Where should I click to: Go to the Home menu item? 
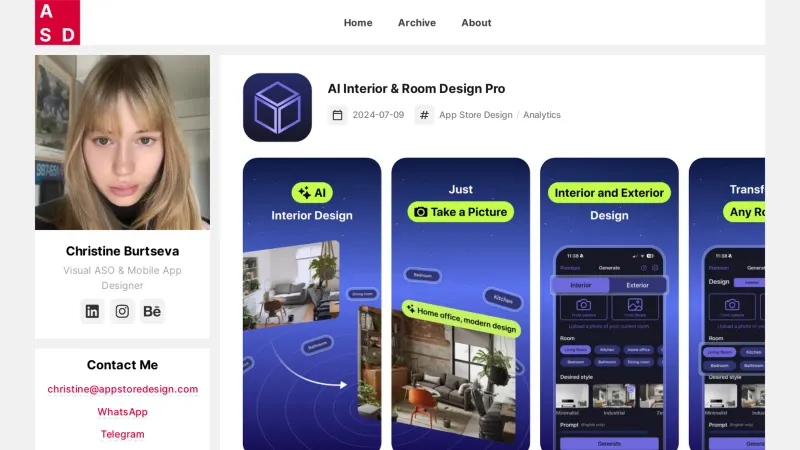click(x=358, y=23)
